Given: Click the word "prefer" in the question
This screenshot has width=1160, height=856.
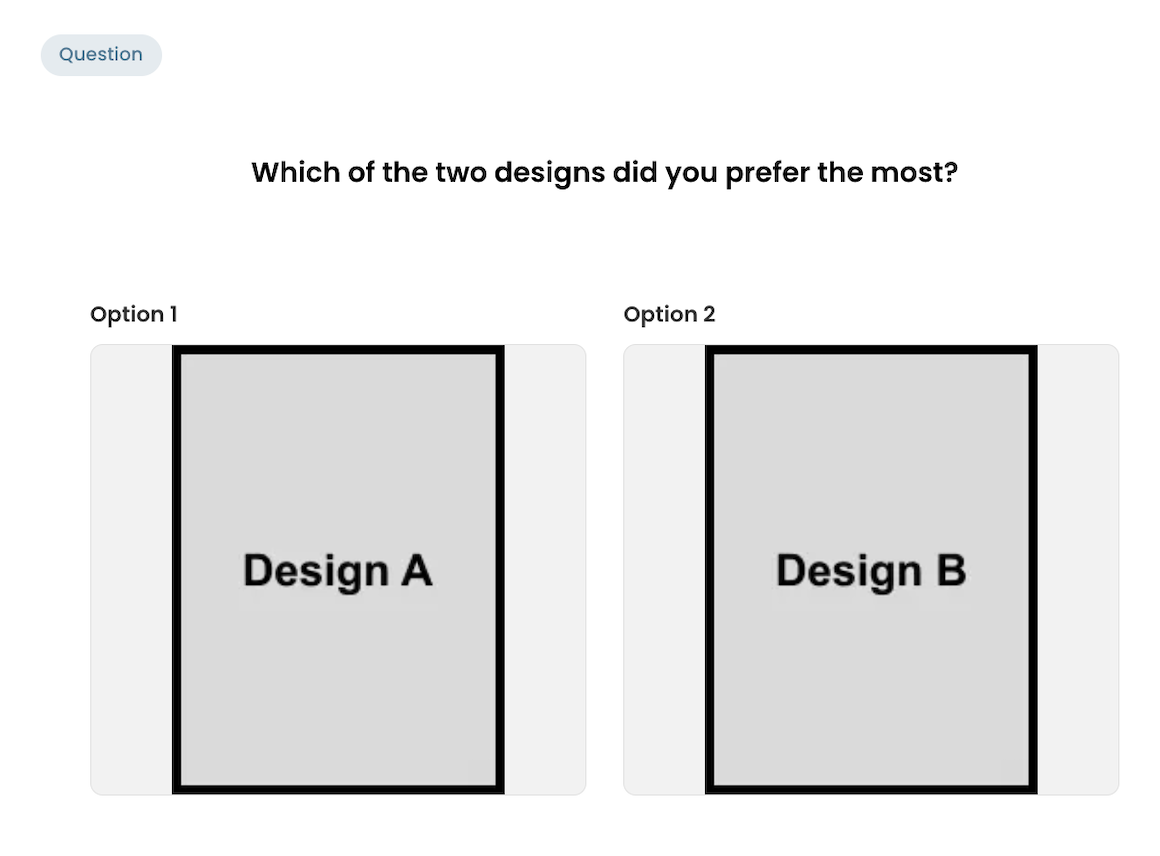Looking at the screenshot, I should coord(767,173).
